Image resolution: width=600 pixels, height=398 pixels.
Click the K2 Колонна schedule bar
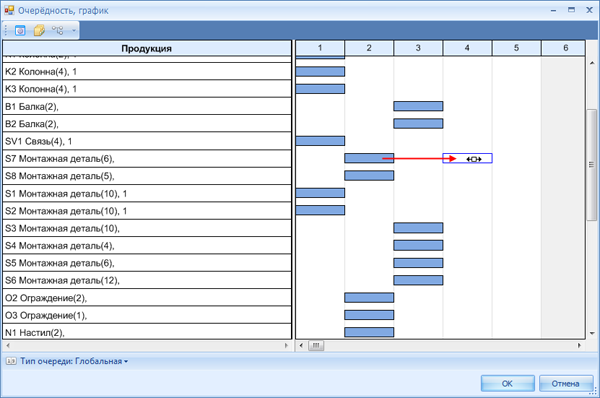point(320,71)
